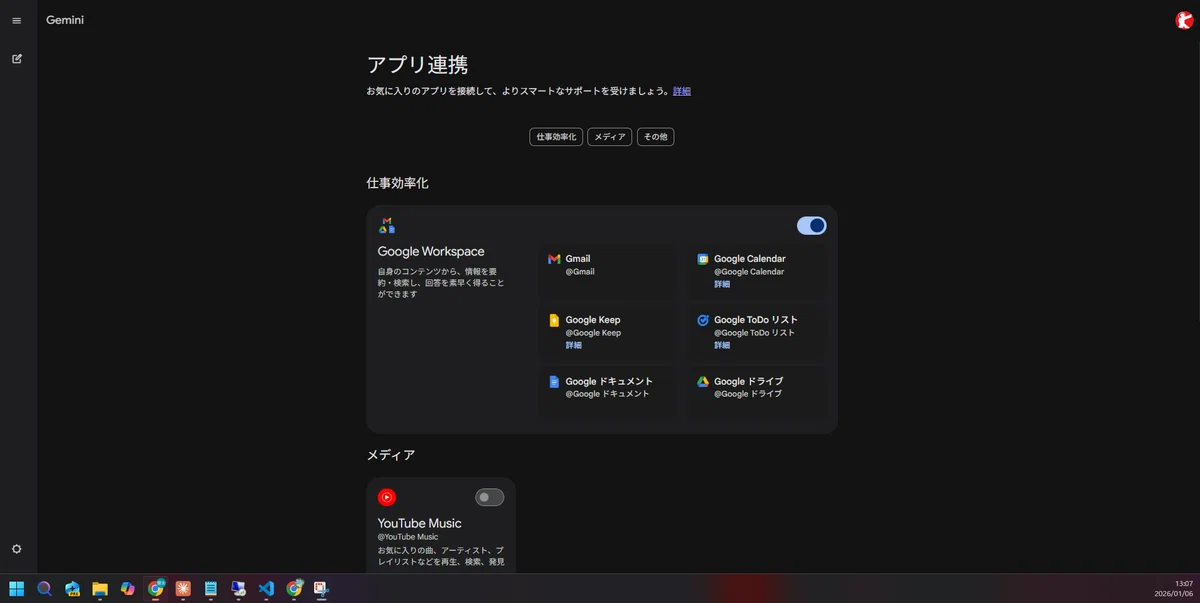Viewport: 1200px width, 603px height.
Task: Click the @Google Keep handle text
Action: 593,333
